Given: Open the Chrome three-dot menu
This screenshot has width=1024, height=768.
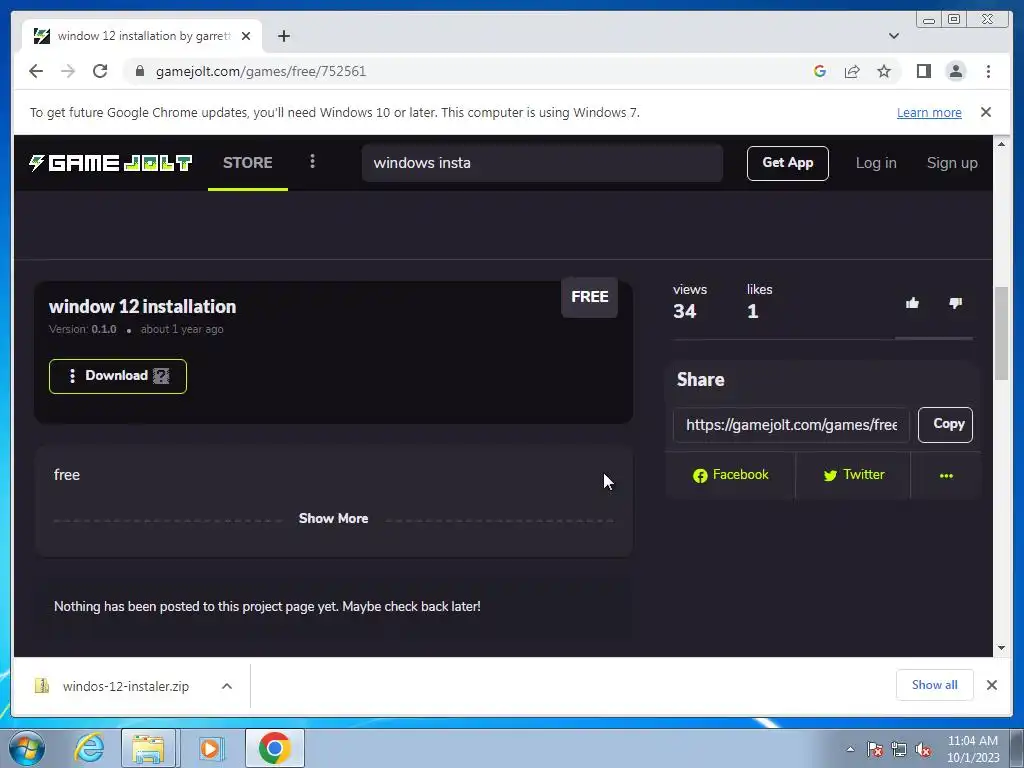Looking at the screenshot, I should click(x=988, y=71).
